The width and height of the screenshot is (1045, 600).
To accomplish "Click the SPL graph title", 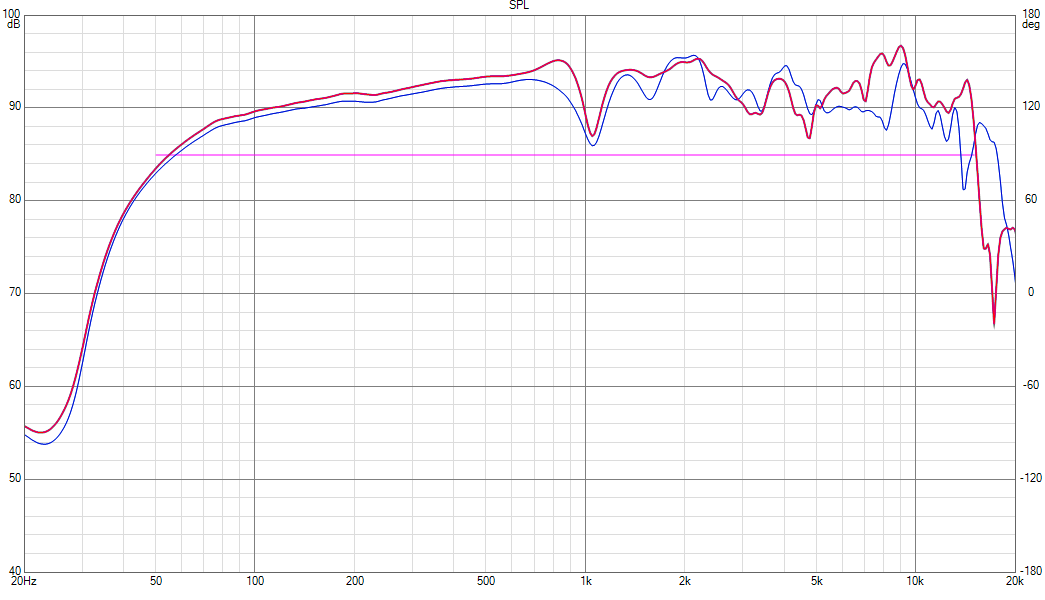I will (519, 5).
